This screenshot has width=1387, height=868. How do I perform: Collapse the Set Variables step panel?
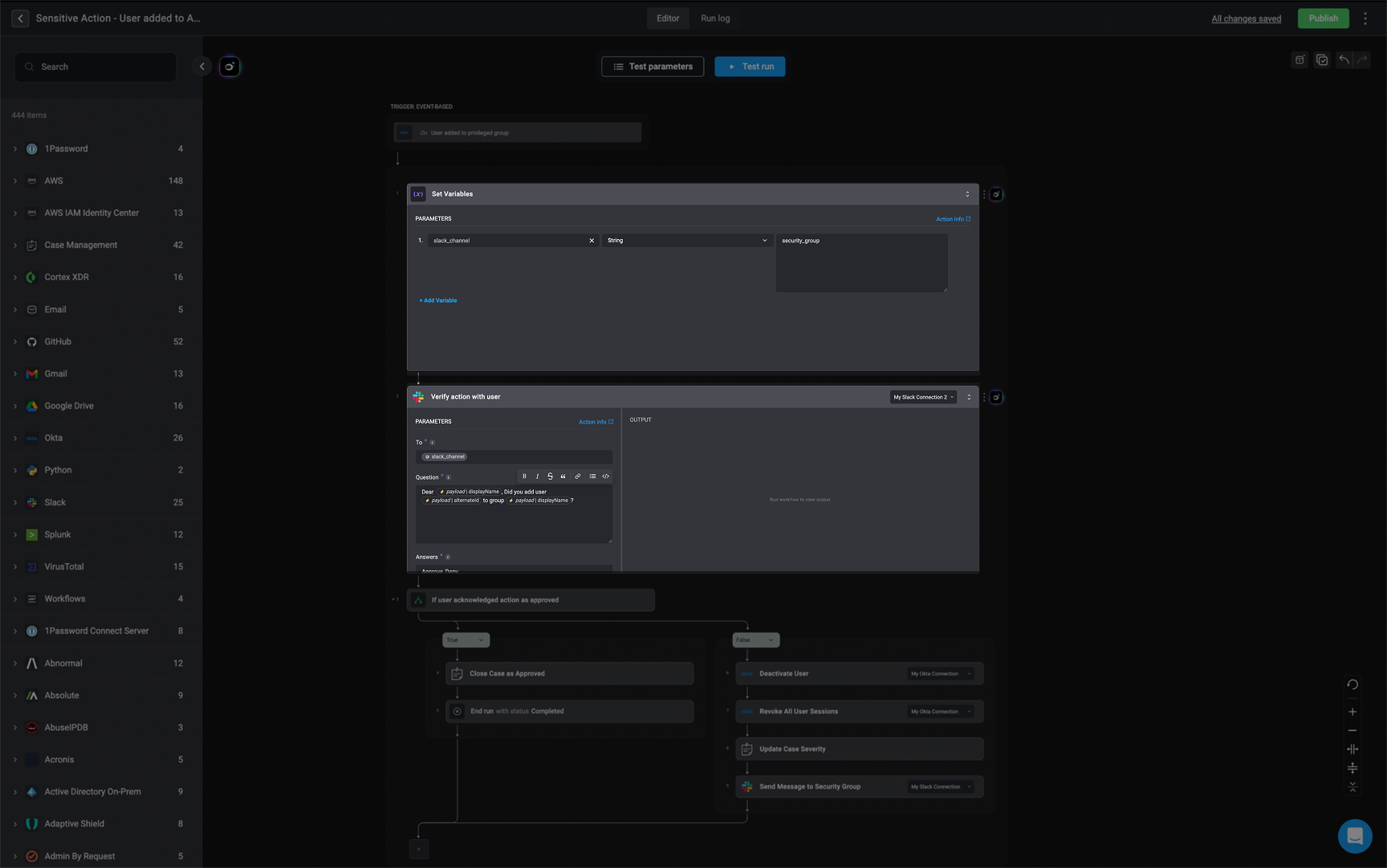(x=967, y=194)
